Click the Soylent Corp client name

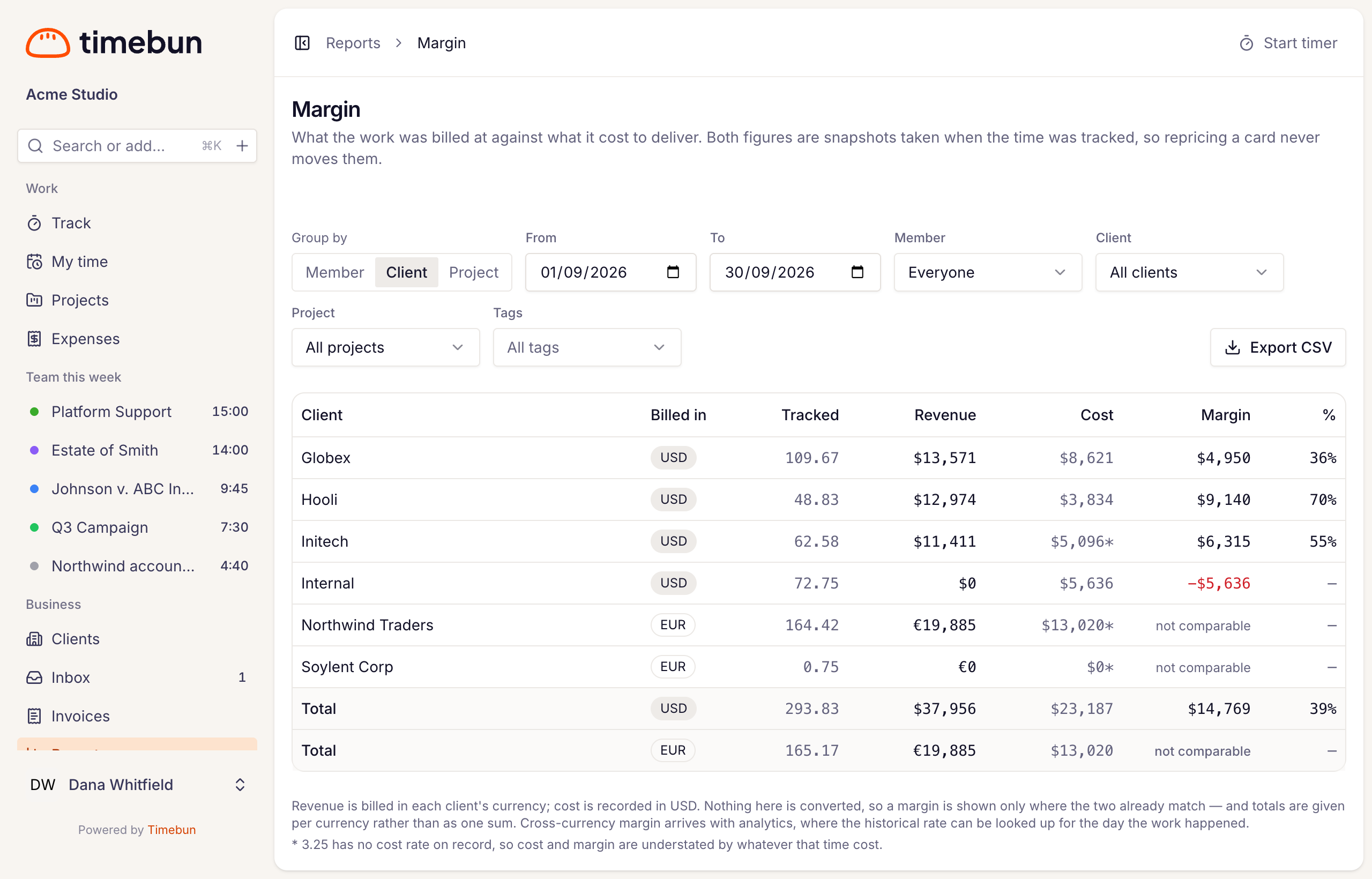(x=347, y=667)
